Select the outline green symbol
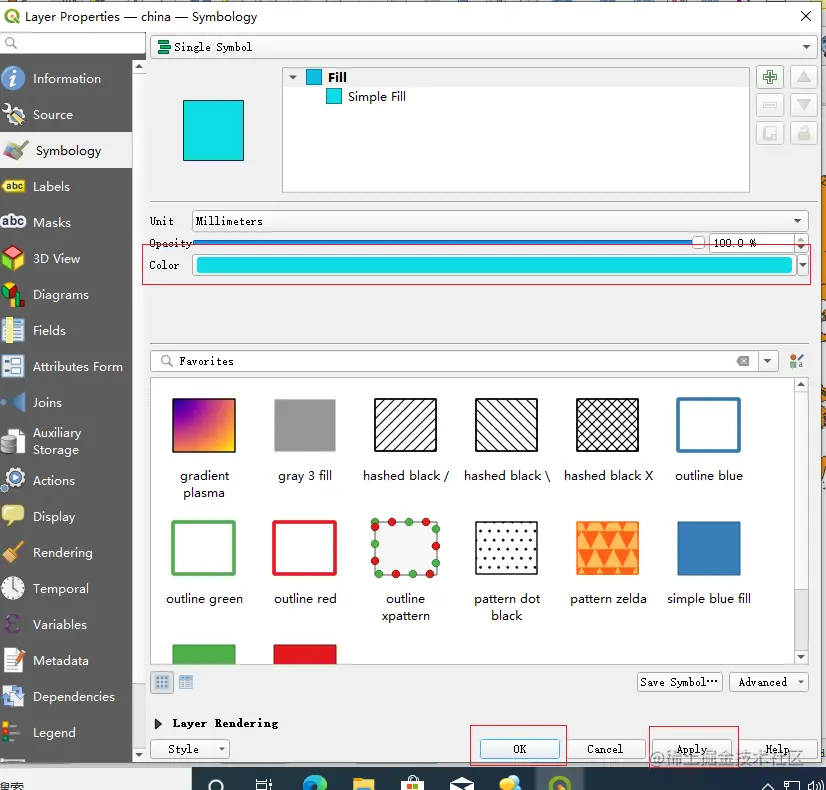 click(204, 548)
